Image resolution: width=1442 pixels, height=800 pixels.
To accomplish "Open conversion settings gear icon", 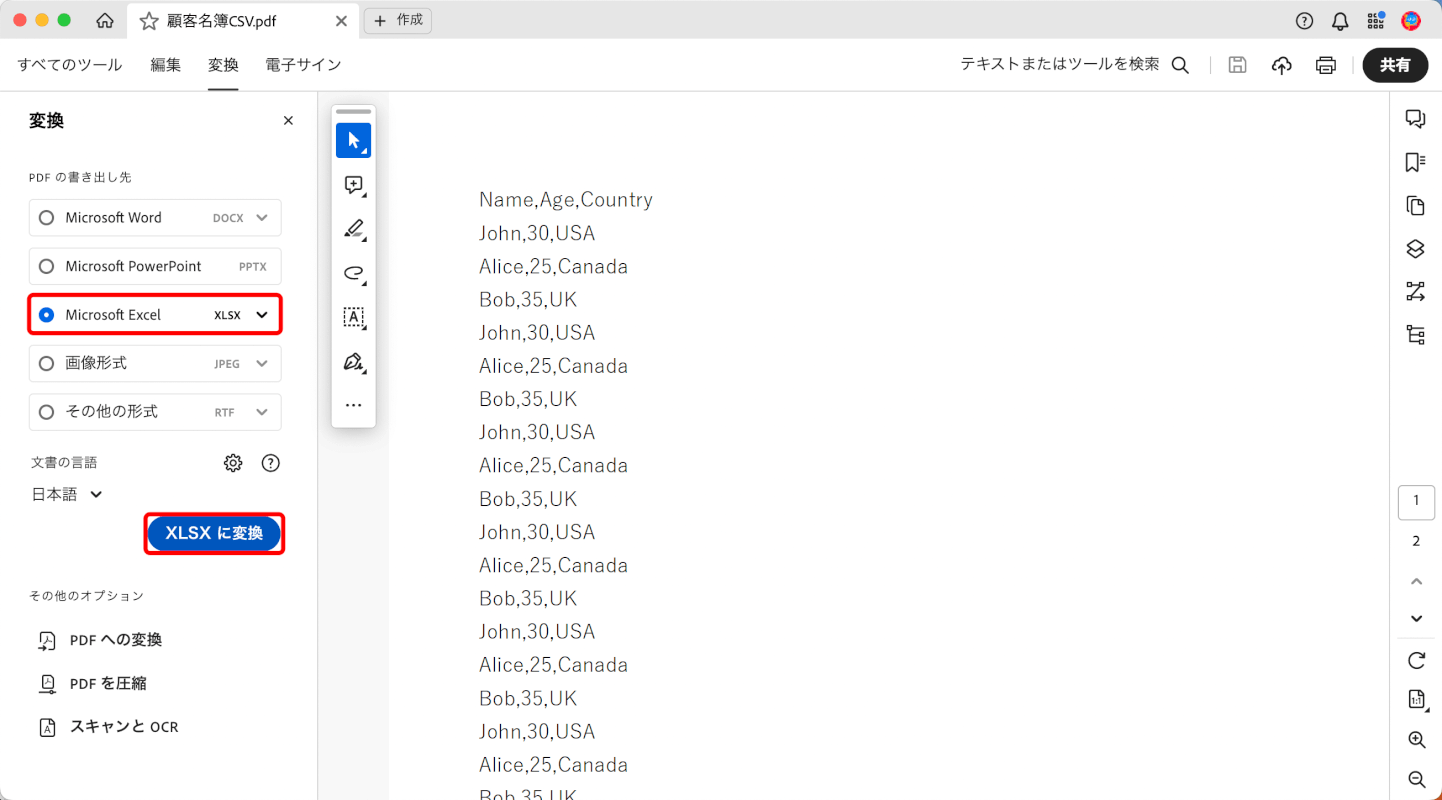I will click(233, 463).
